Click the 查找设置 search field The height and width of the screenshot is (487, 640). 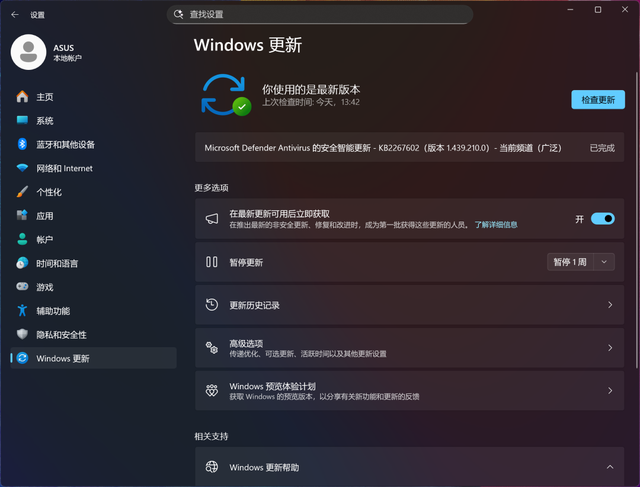320,15
